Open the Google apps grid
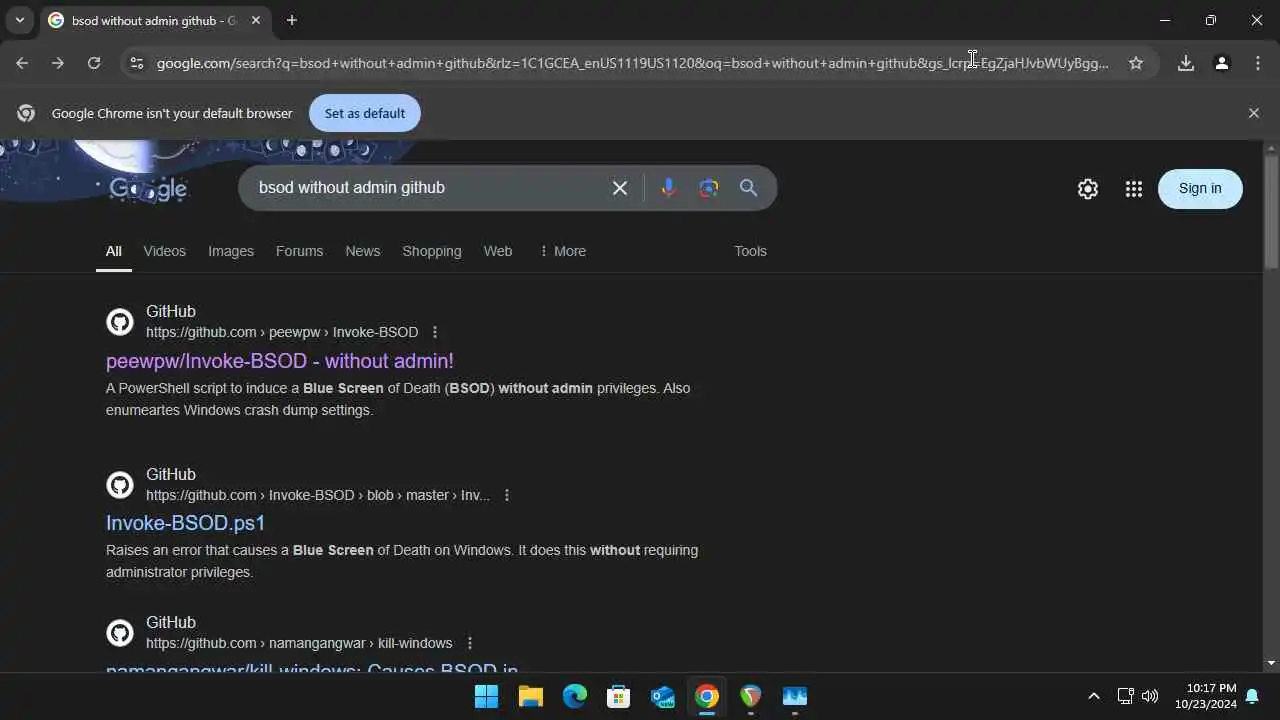1280x720 pixels. click(x=1133, y=189)
